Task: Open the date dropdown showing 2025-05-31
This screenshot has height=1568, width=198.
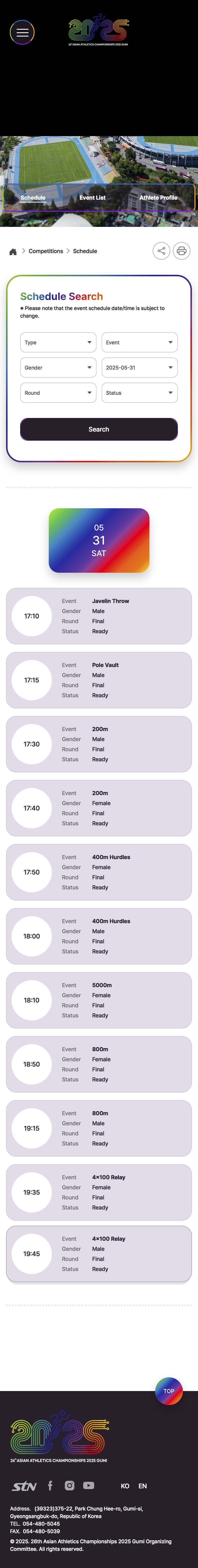Action: [x=139, y=368]
